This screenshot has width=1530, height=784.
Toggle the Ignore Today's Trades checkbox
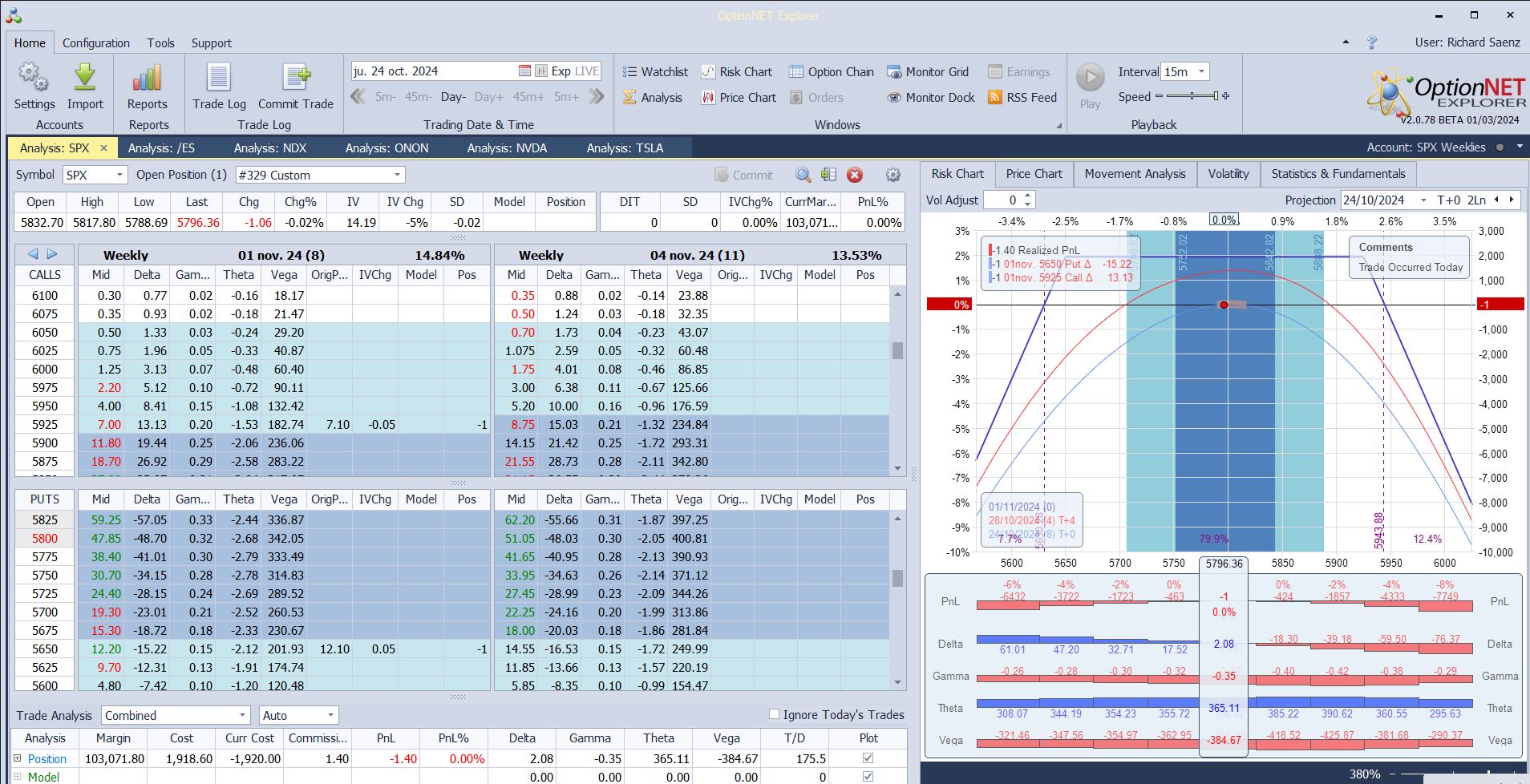pyautogui.click(x=774, y=713)
